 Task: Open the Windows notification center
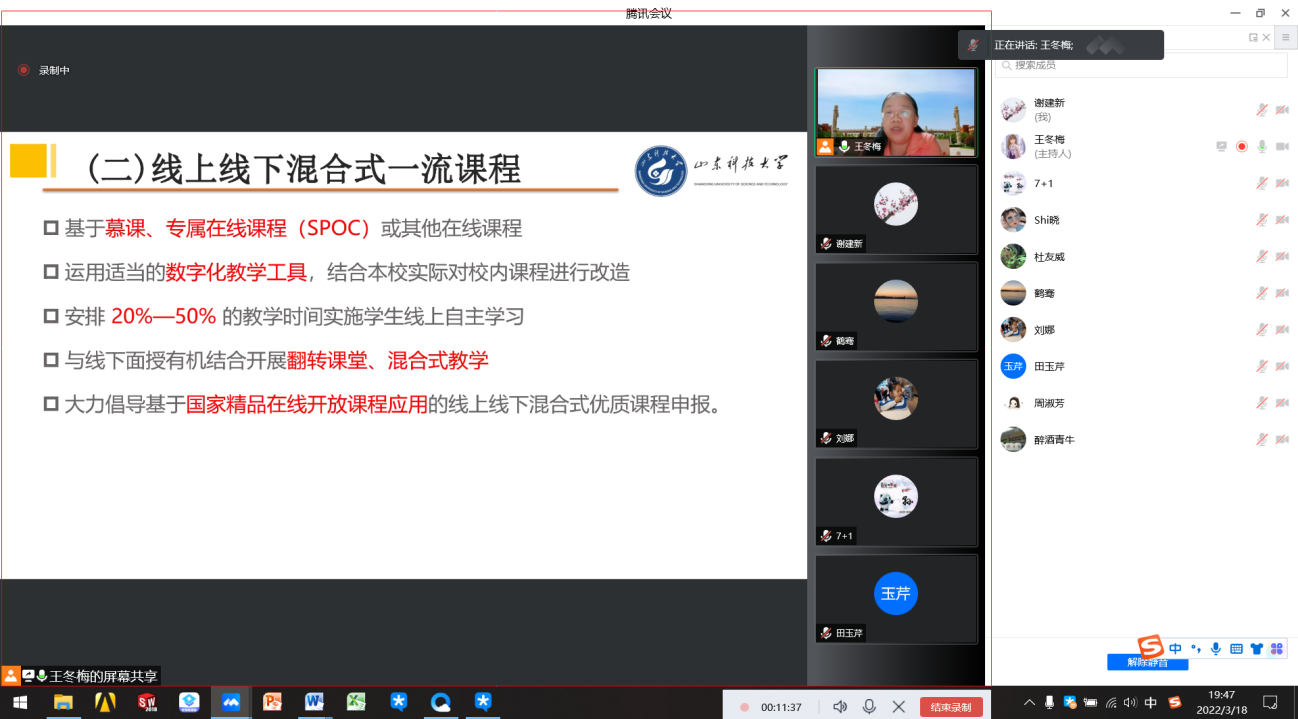[x=1270, y=702]
